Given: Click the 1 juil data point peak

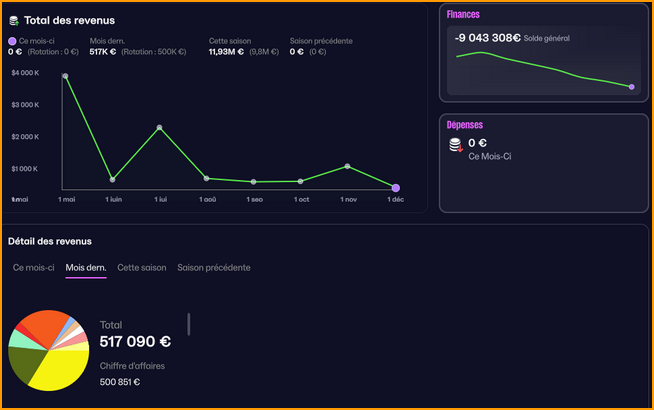Looking at the screenshot, I should click(160, 128).
